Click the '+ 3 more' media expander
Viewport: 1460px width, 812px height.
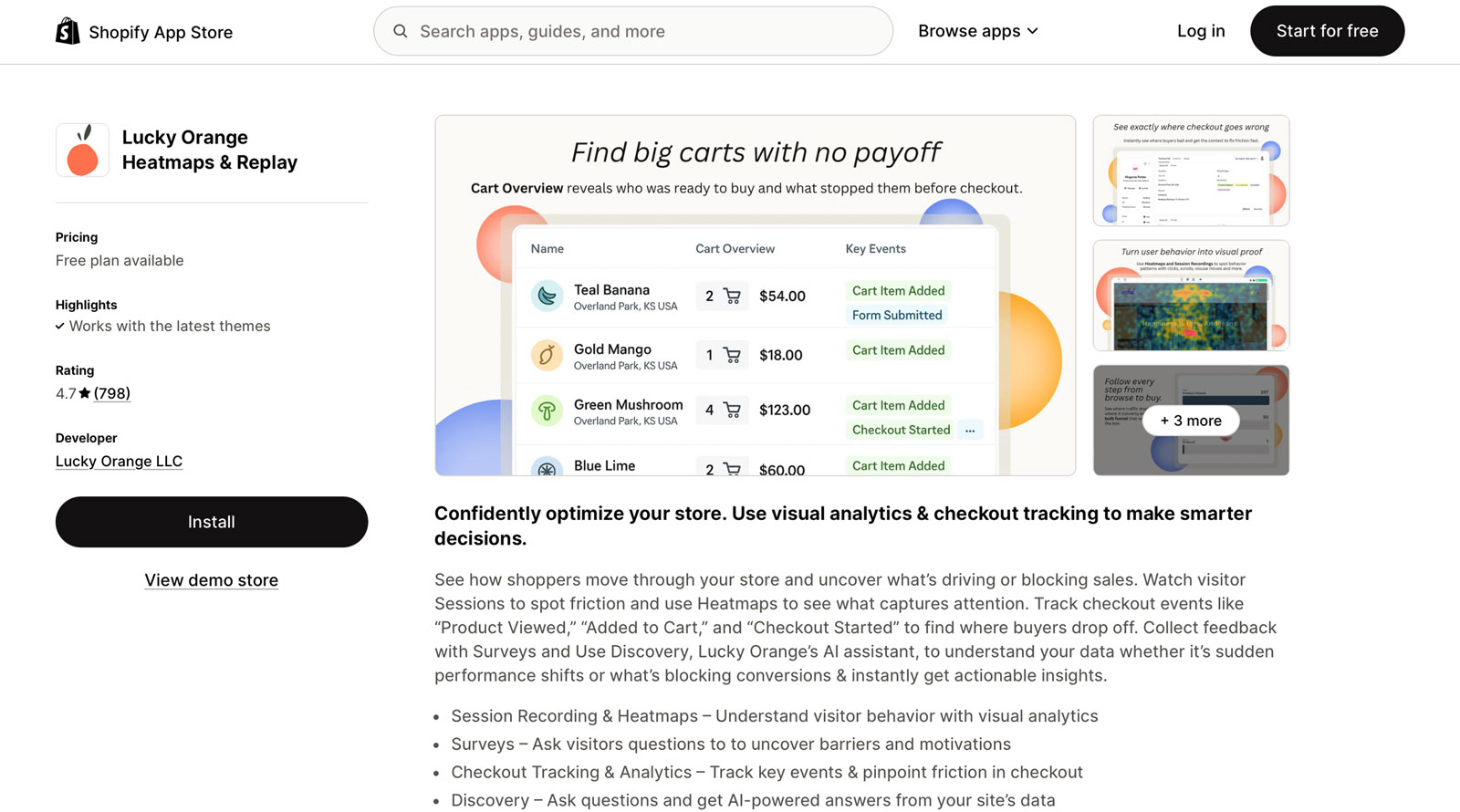click(x=1190, y=421)
